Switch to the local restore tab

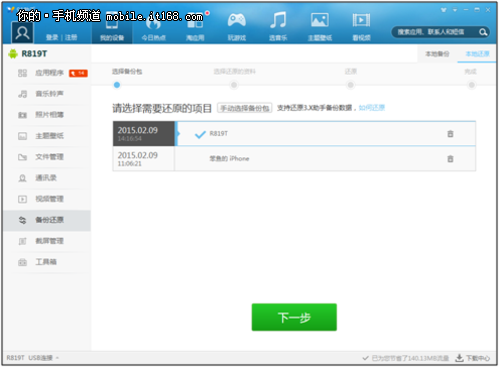pyautogui.click(x=477, y=54)
